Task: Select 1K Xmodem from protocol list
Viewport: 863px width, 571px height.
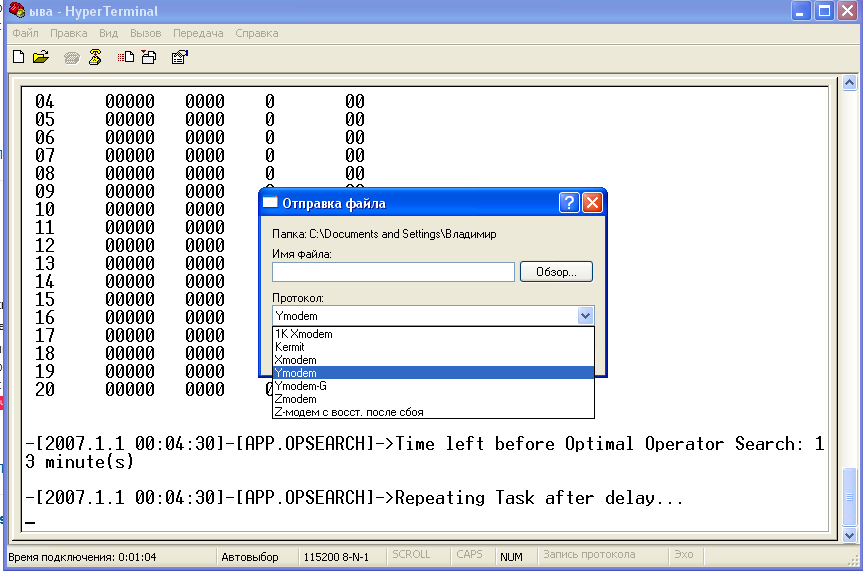Action: pos(303,334)
